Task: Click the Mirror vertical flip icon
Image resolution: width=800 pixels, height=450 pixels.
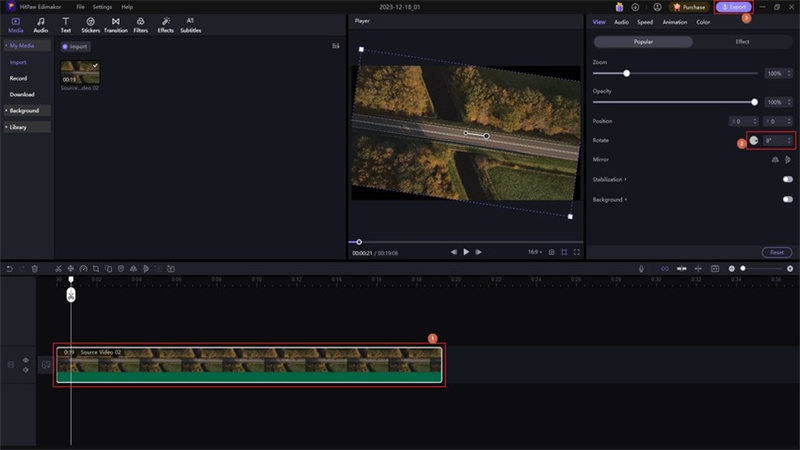Action: [x=788, y=160]
